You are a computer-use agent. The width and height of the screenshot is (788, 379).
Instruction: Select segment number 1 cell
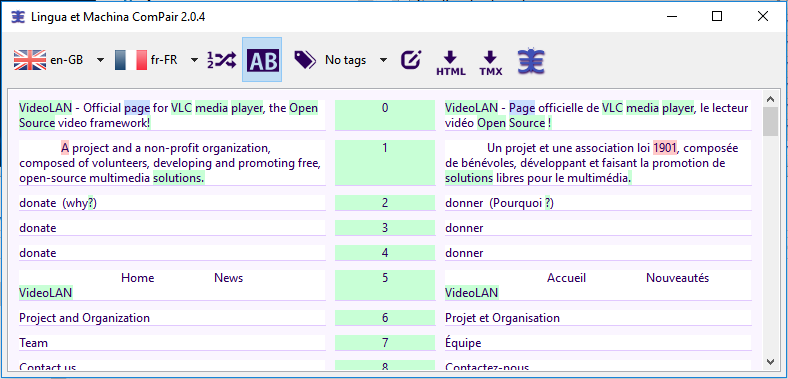385,163
